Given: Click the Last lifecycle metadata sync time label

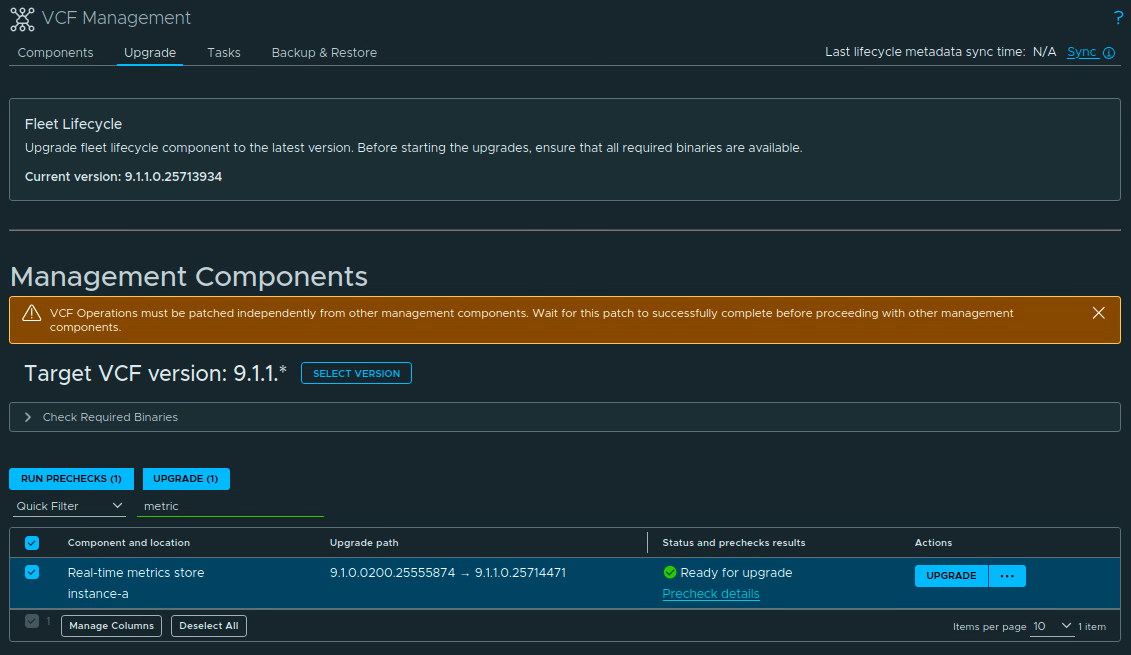Looking at the screenshot, I should pyautogui.click(x=925, y=52).
